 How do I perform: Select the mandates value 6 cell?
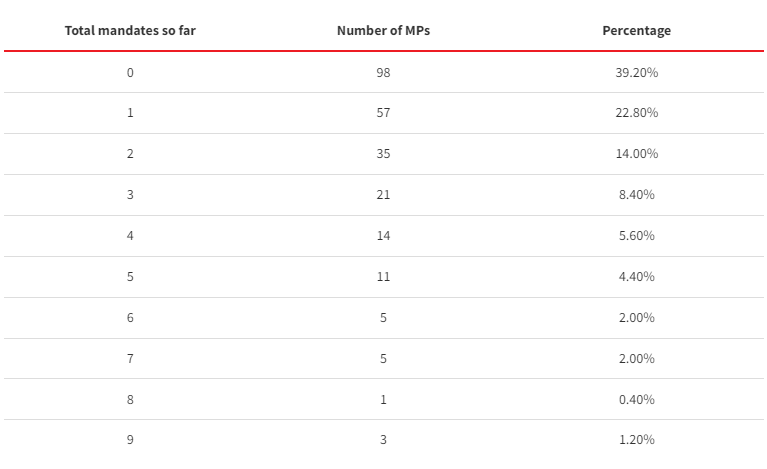[130, 317]
